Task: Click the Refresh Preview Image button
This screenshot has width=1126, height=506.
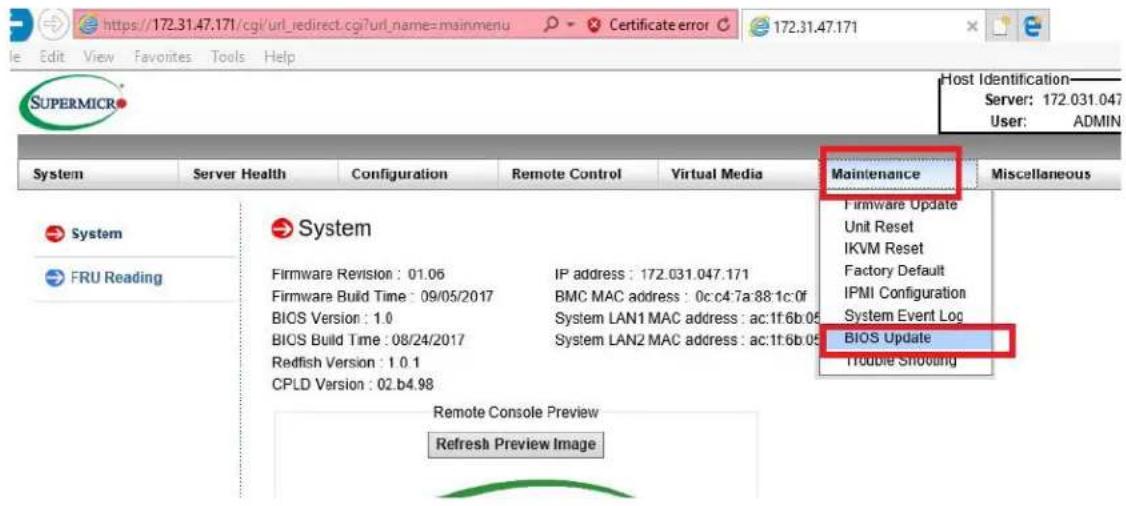Action: click(516, 444)
